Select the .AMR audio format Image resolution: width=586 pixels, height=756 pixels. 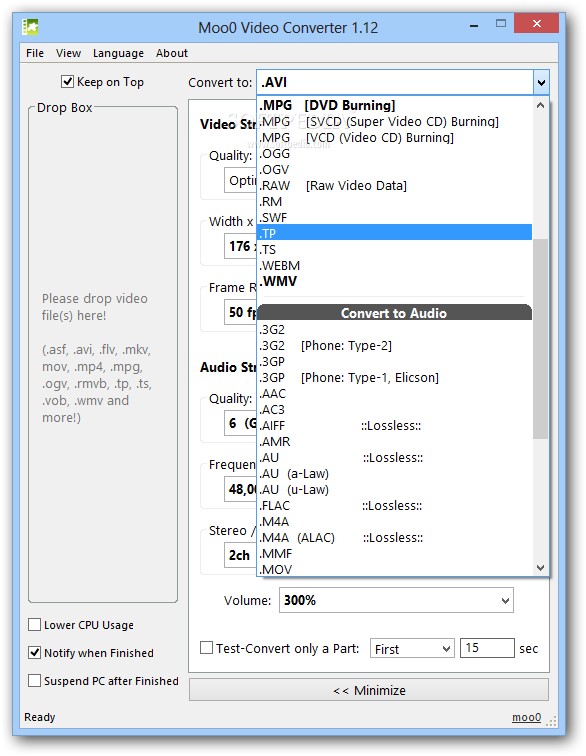tap(395, 442)
